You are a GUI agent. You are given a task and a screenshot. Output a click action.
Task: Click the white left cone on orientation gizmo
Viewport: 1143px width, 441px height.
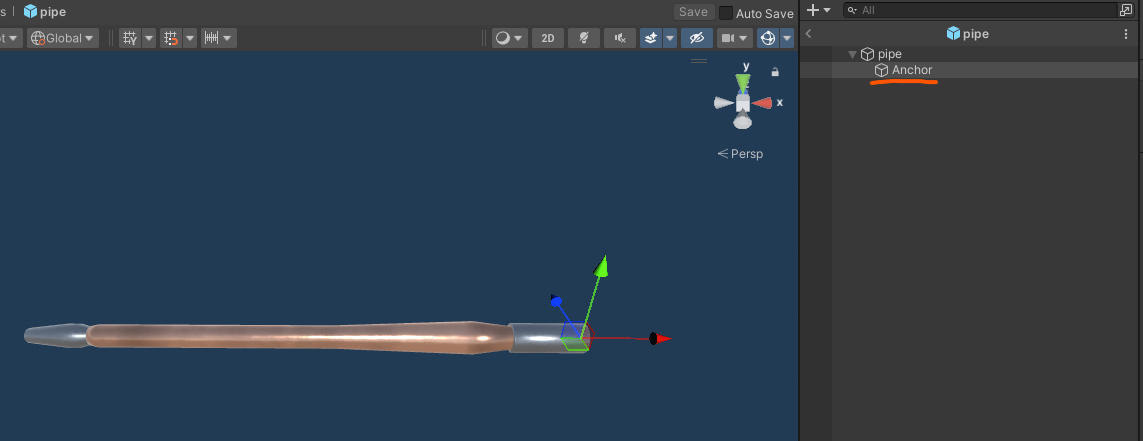[x=722, y=104]
